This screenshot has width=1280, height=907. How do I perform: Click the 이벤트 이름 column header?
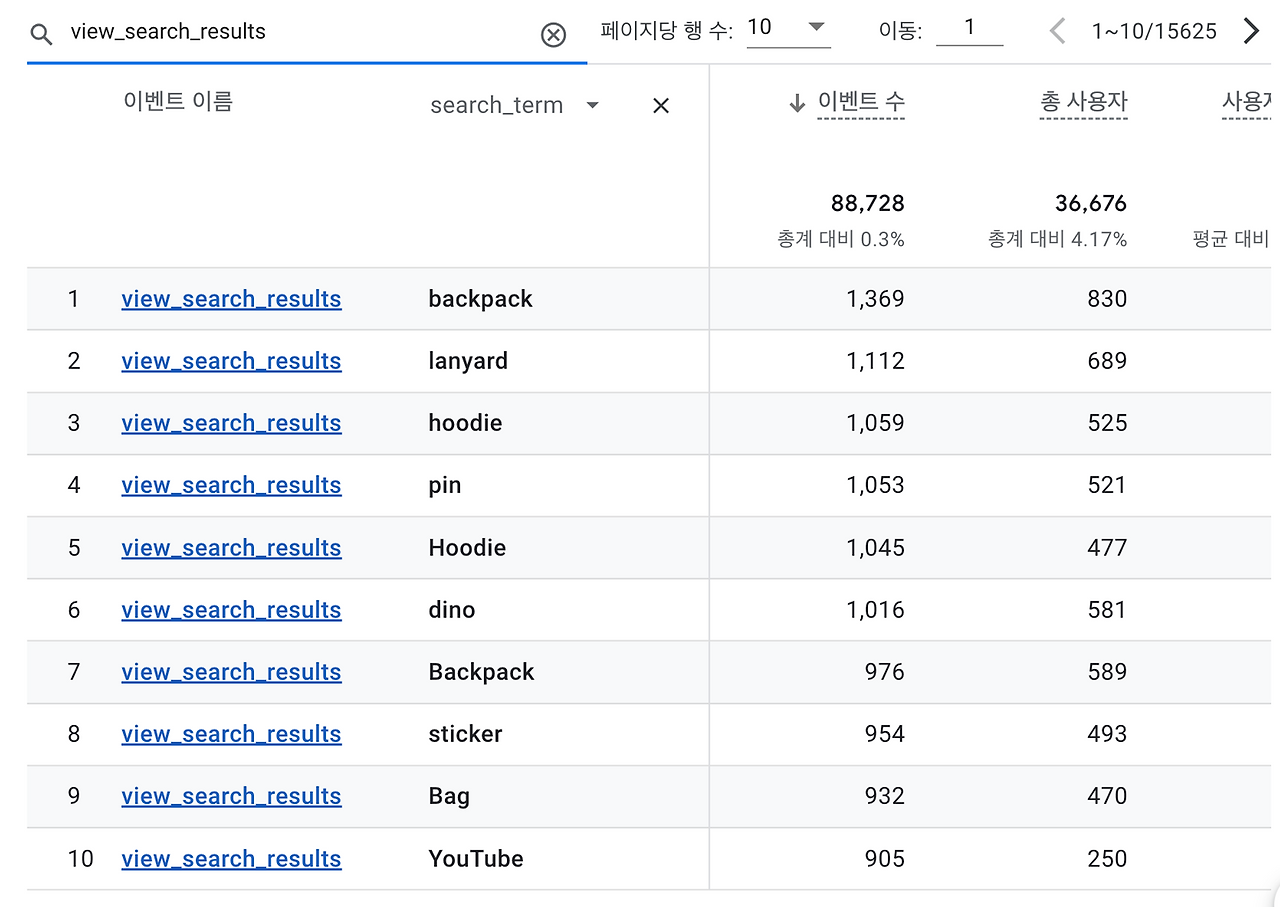[178, 101]
